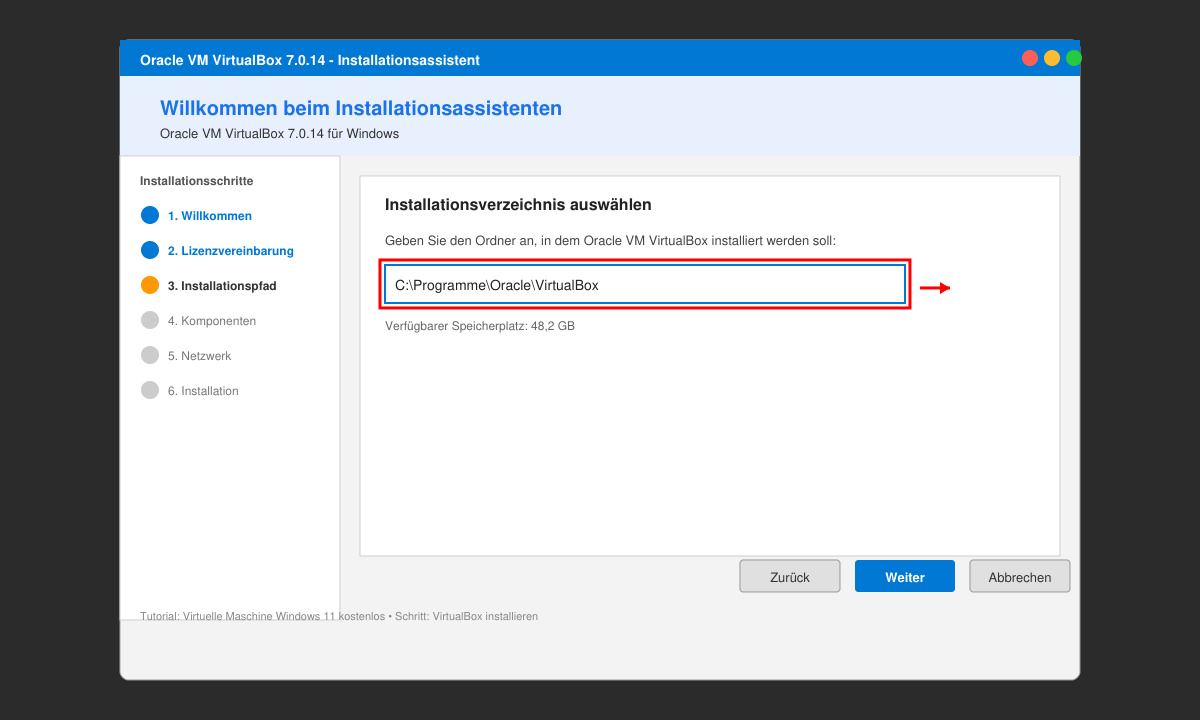
Task: Click the Geben Sie den Ordner an instruction text
Action: (610, 241)
